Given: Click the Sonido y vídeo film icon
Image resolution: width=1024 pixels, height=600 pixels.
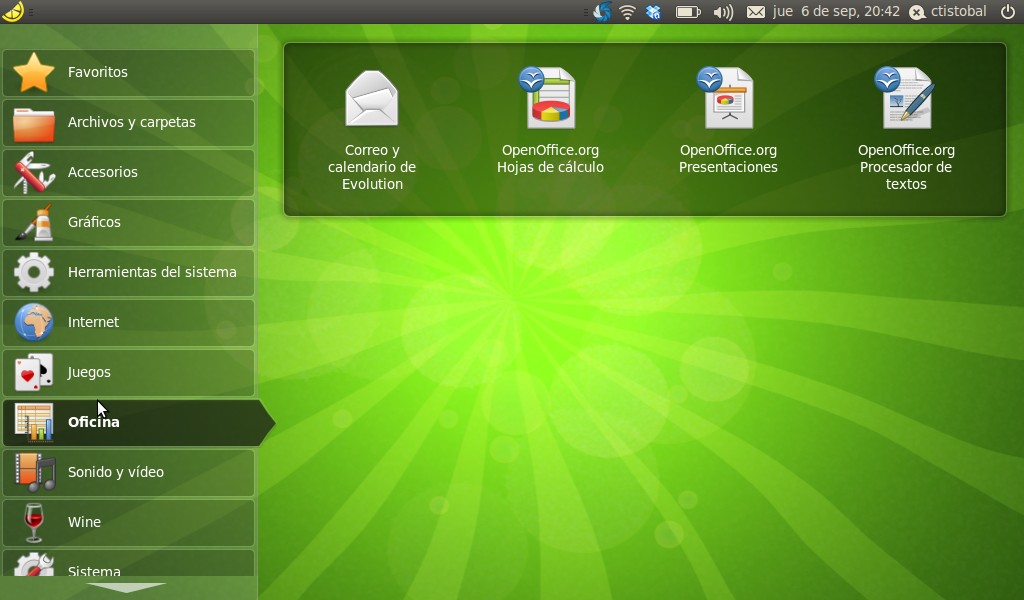Looking at the screenshot, I should (x=33, y=472).
